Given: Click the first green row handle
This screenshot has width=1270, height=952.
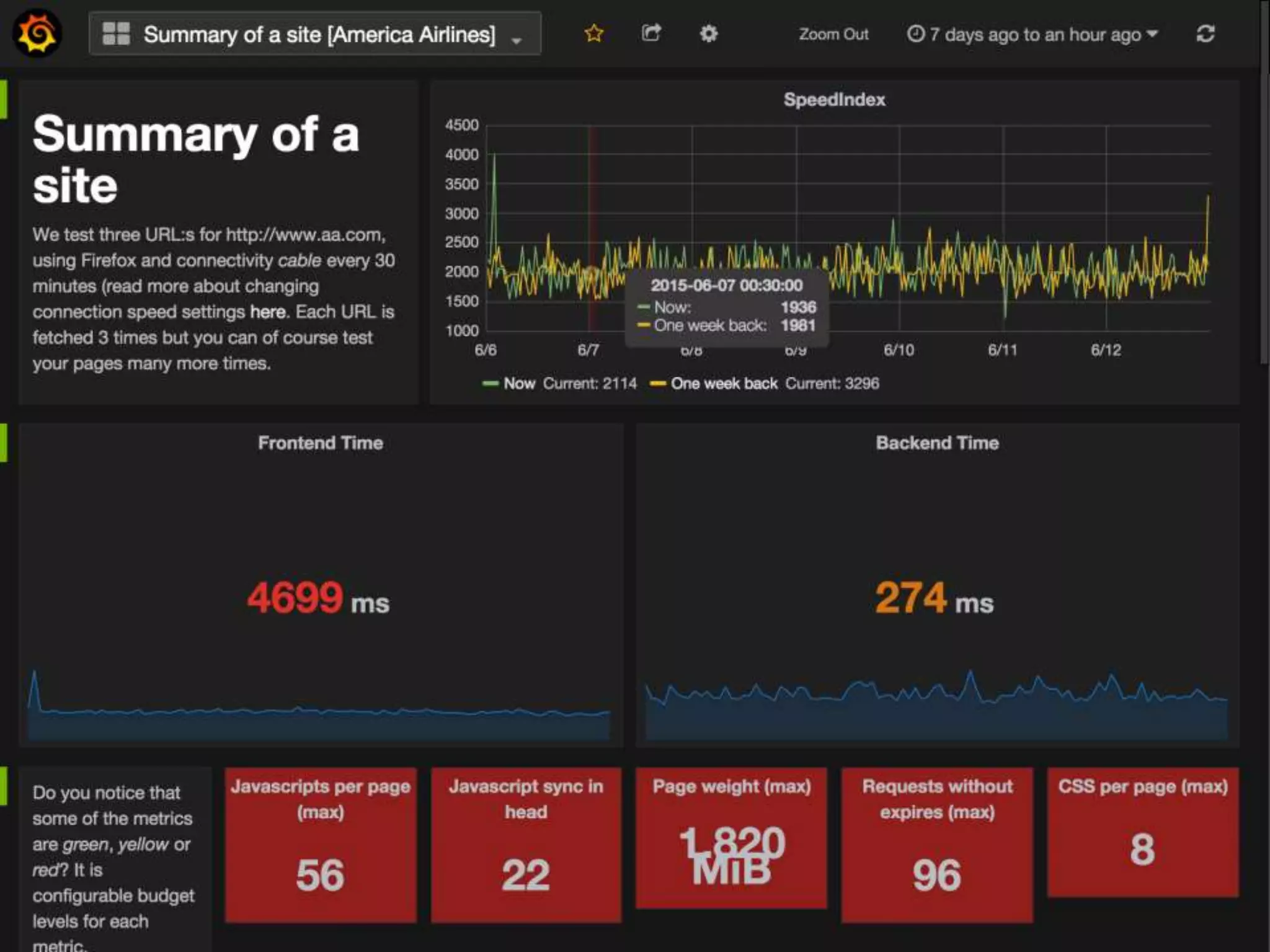Looking at the screenshot, I should point(3,99).
